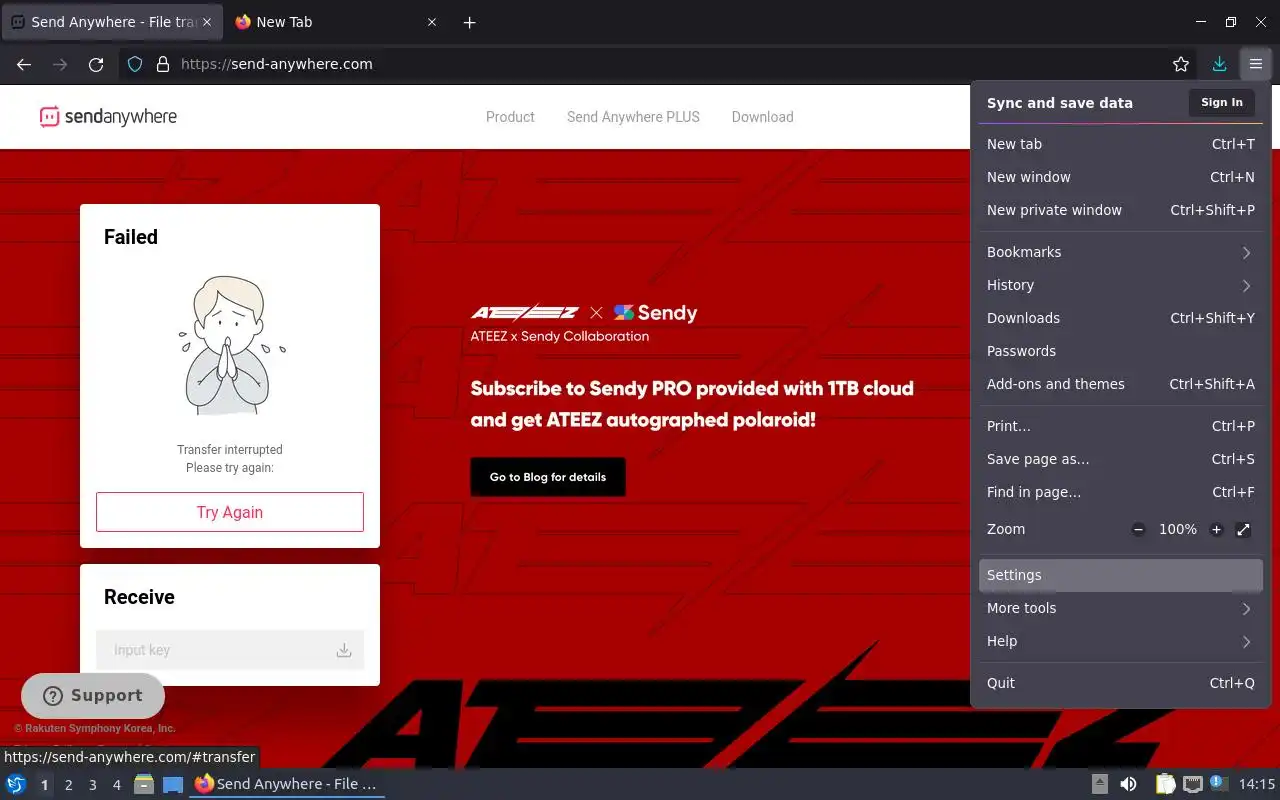Go back with the browser back arrow
The height and width of the screenshot is (800, 1280).
pos(24,64)
